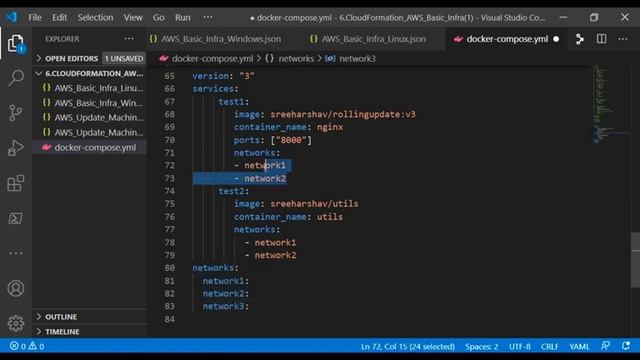Open notifications bell in status bar
The width and height of the screenshot is (640, 360).
(625, 346)
